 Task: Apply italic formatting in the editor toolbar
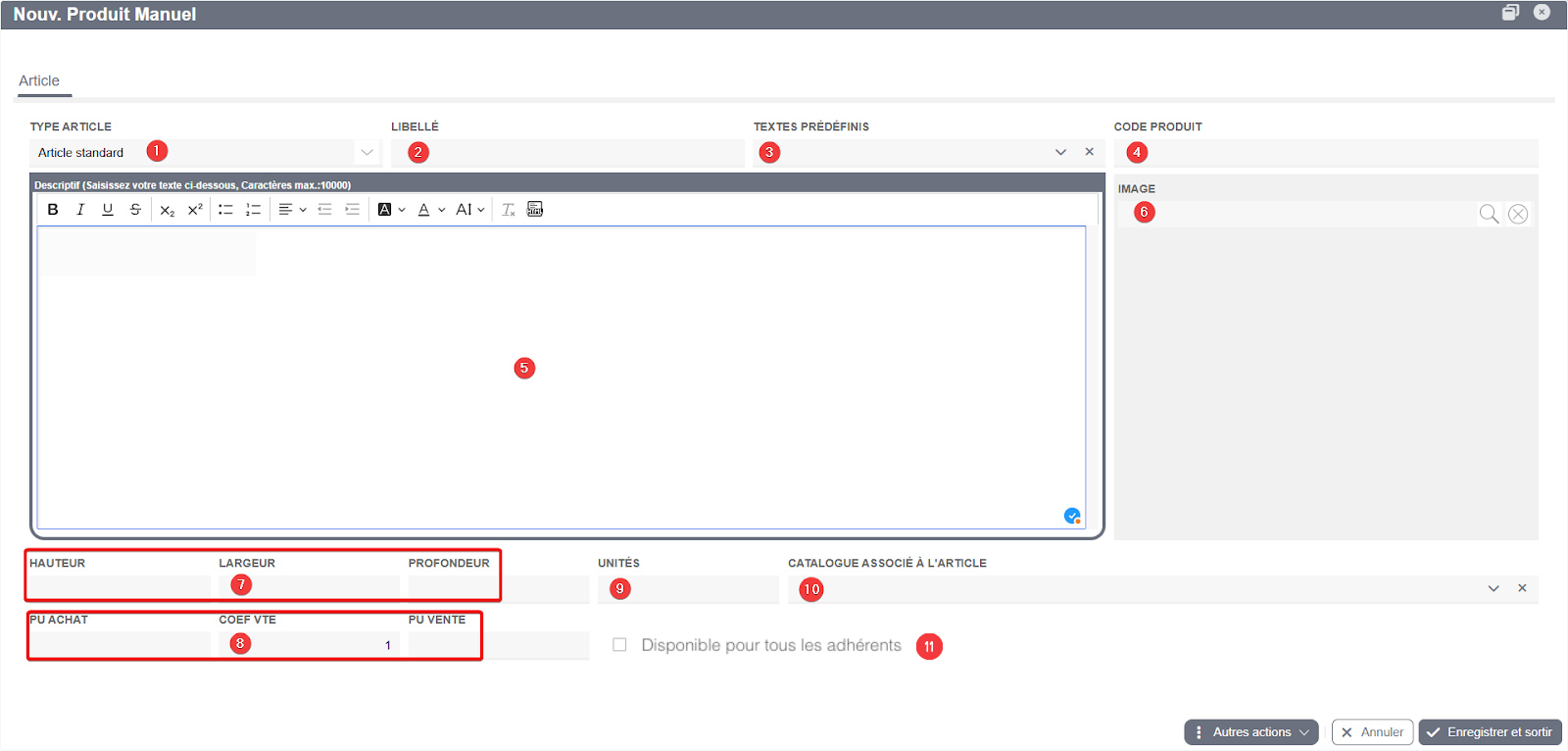(80, 210)
